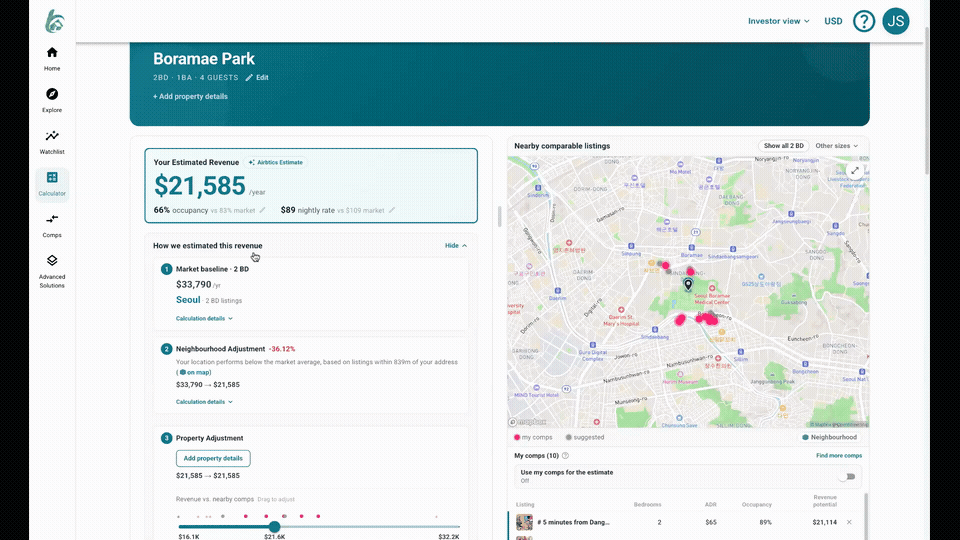
Task: Go to the Watchlist section
Action: click(52, 142)
